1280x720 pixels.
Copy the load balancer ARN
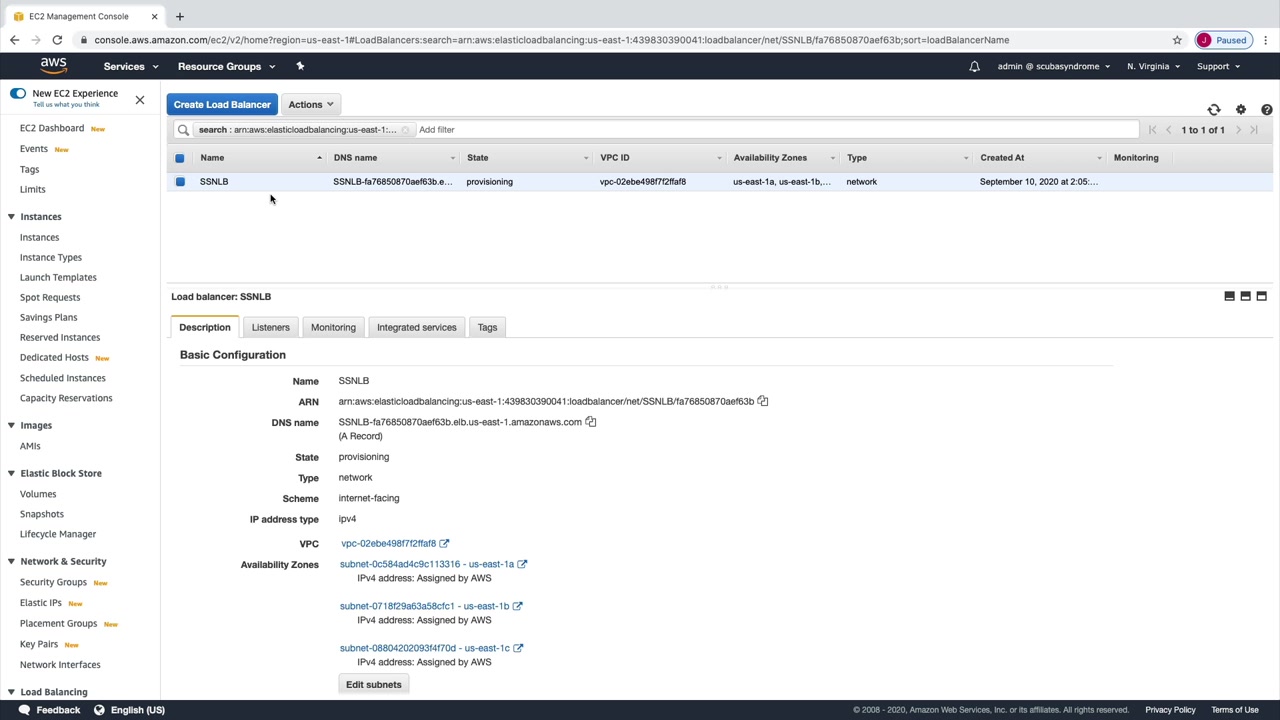(x=763, y=401)
